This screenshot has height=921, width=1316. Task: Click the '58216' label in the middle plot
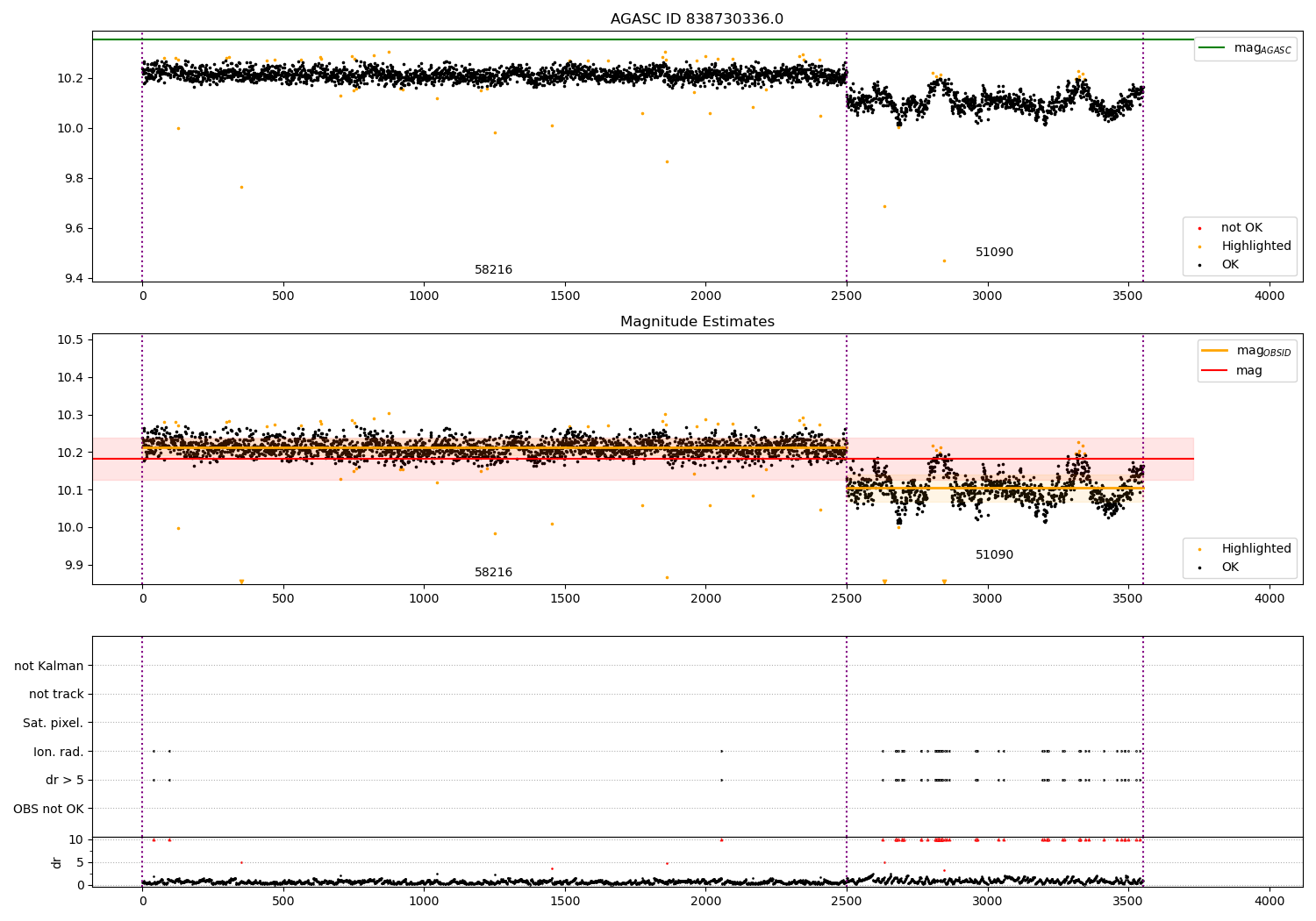(493, 573)
